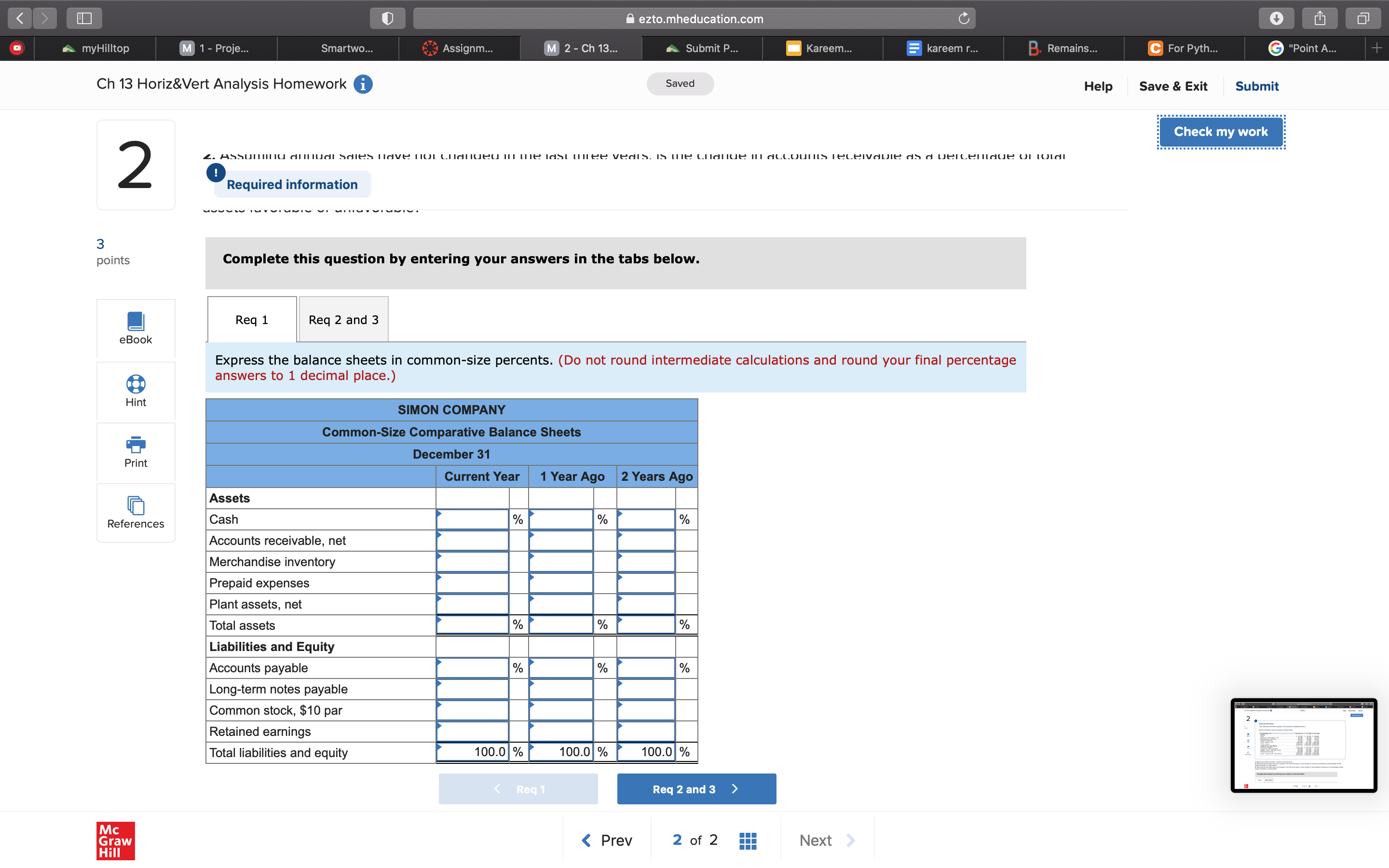Click the picture-in-picture video thumbnail
This screenshot has width=1389, height=868.
1304,745
